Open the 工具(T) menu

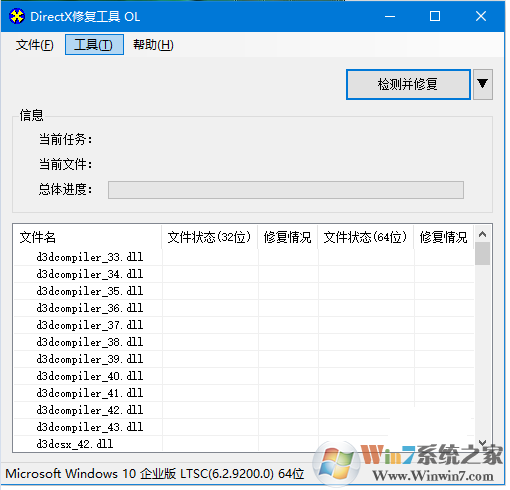[x=94, y=45]
